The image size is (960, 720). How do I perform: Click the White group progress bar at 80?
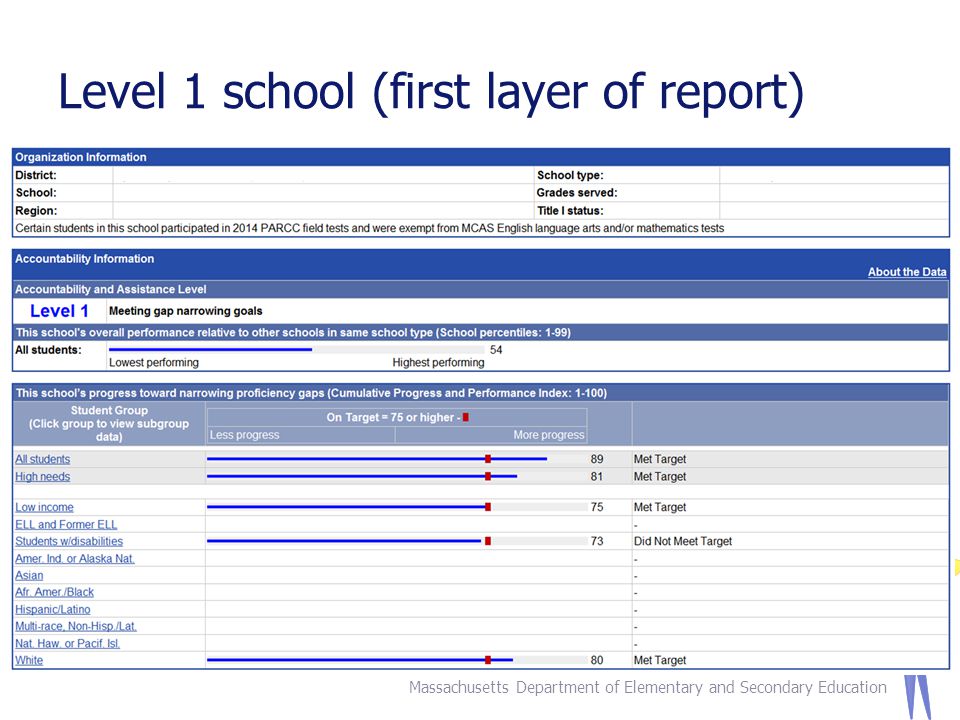coord(397,660)
